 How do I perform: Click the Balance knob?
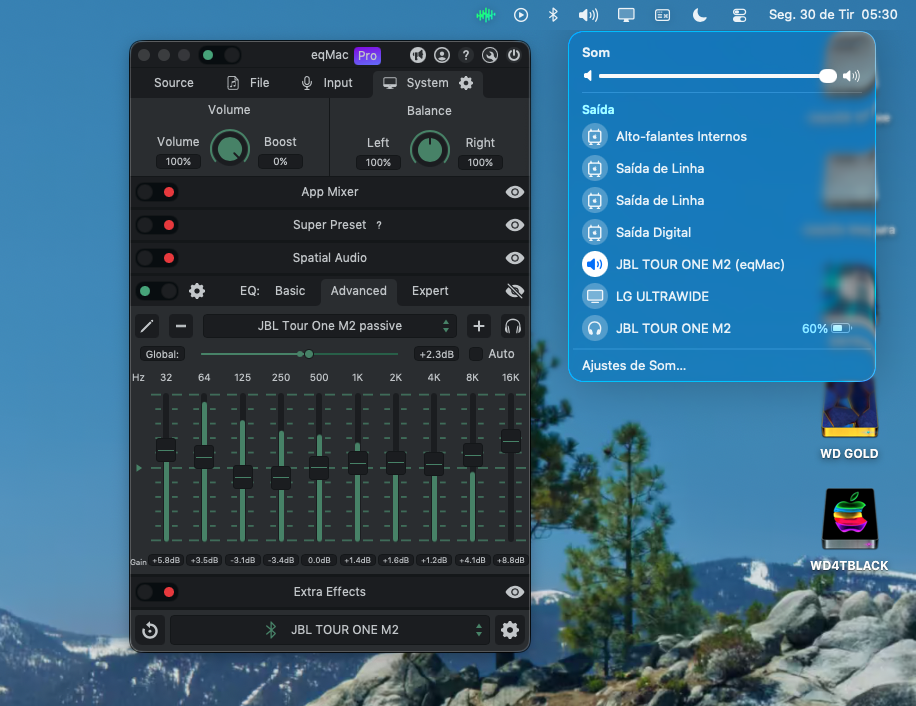(x=430, y=149)
